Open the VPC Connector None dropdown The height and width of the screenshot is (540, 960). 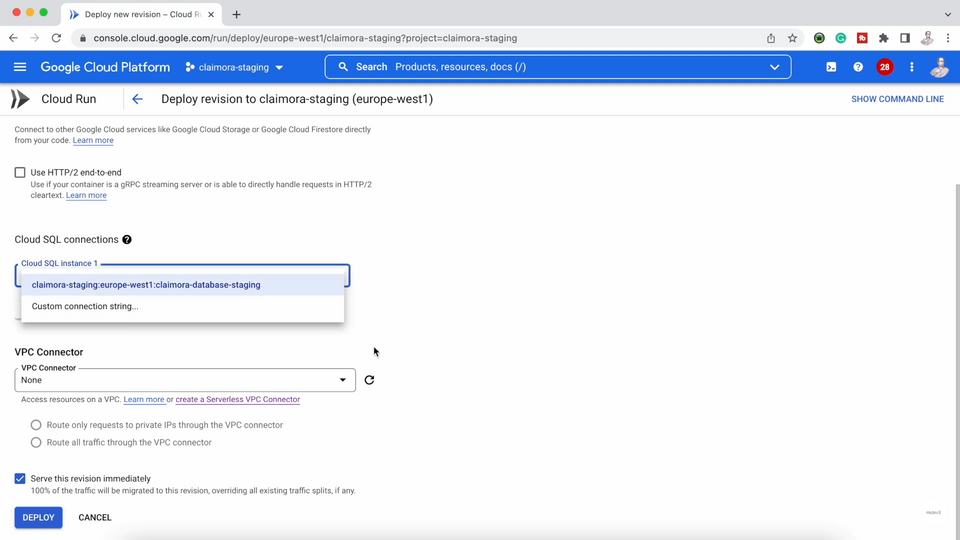point(185,380)
